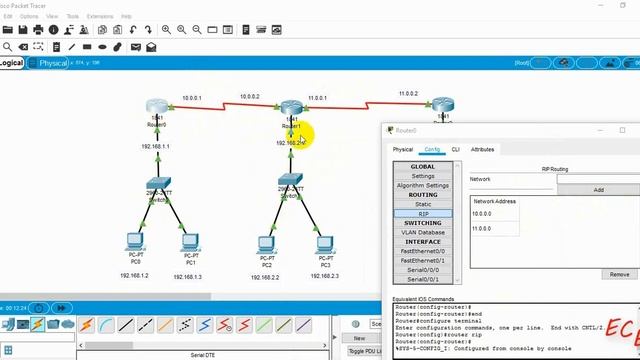This screenshot has width=640, height=360.
Task: Open the Physical tab in Router0 window
Action: [403, 149]
